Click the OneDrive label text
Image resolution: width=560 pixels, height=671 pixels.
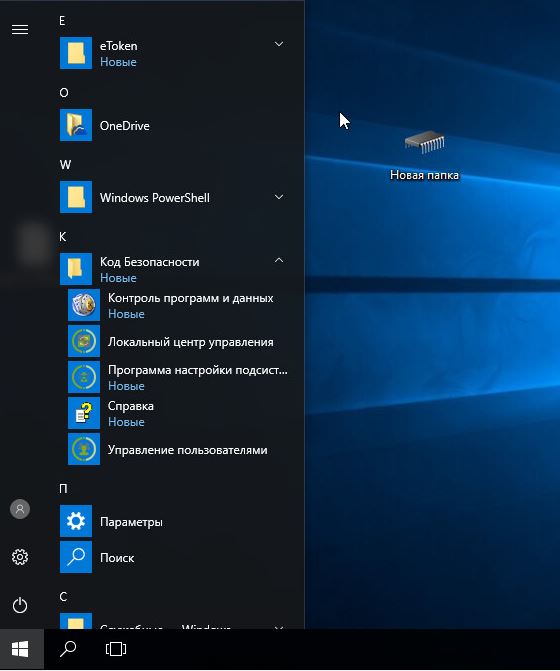point(124,125)
